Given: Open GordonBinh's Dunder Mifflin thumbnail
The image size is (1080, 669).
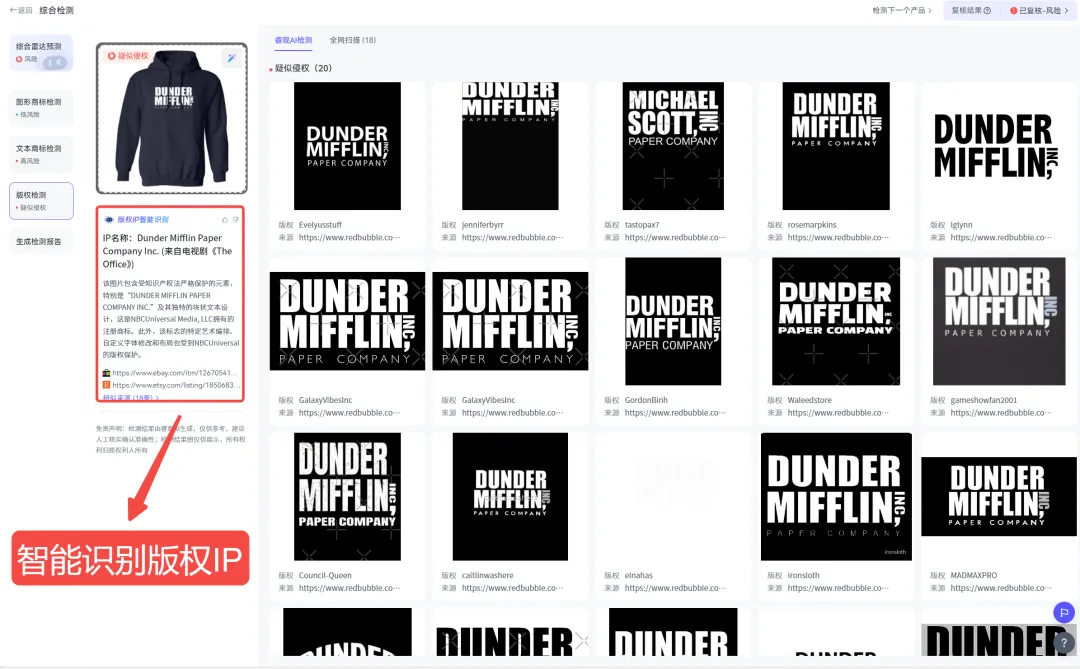Looking at the screenshot, I should (673, 321).
